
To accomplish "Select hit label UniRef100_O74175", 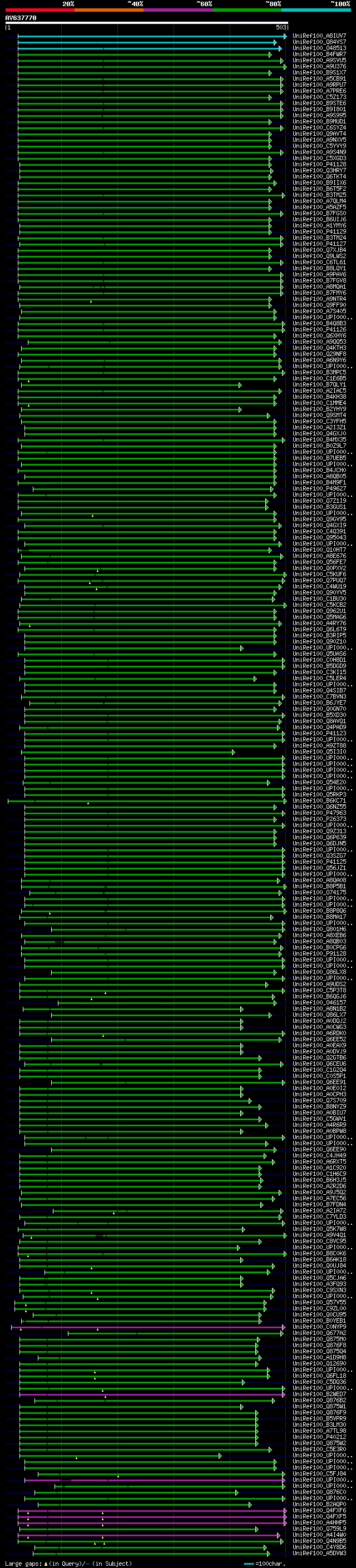I will tap(319, 892).
